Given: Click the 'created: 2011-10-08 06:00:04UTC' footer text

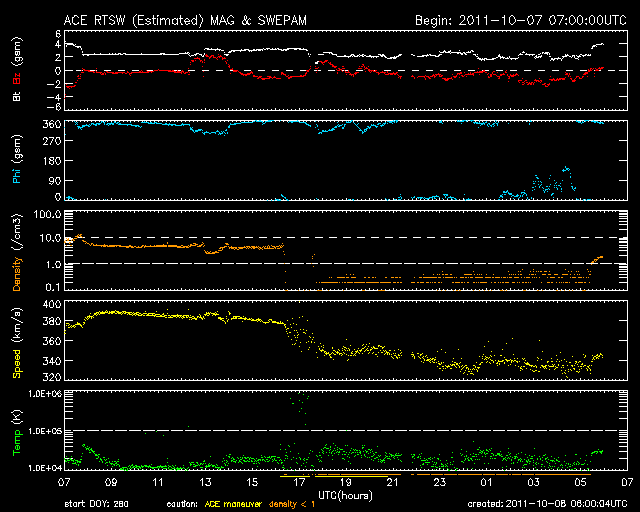Looking at the screenshot, I should [547, 504].
